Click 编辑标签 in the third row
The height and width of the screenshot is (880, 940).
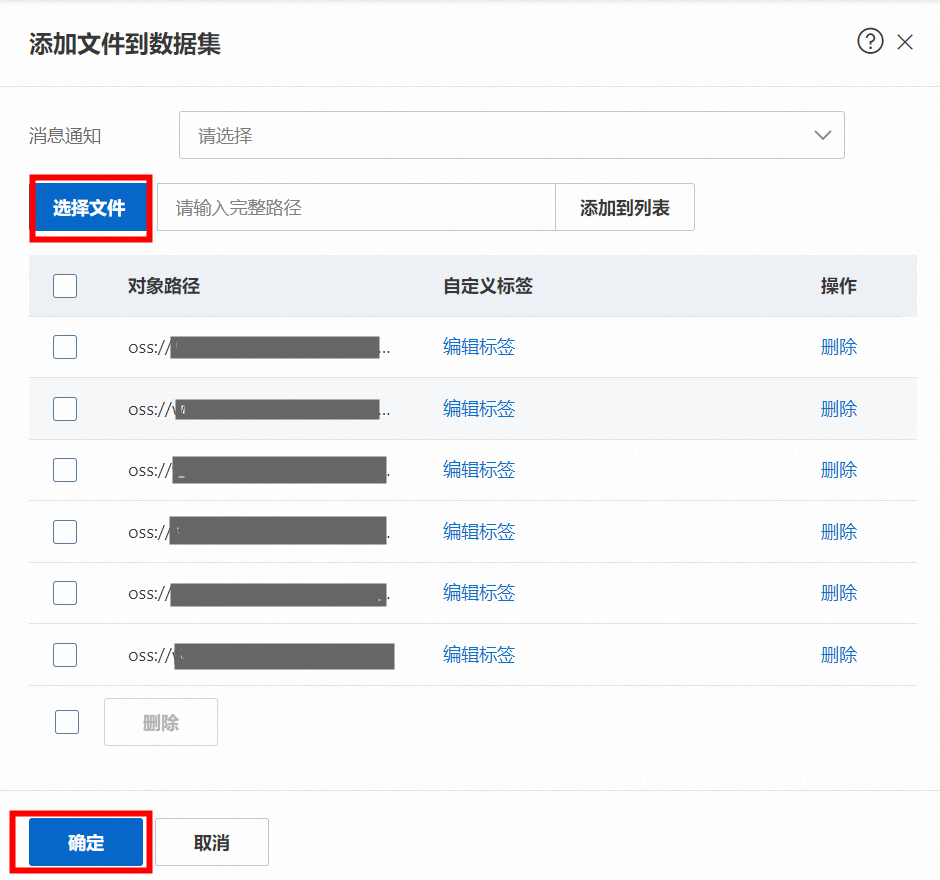[479, 470]
